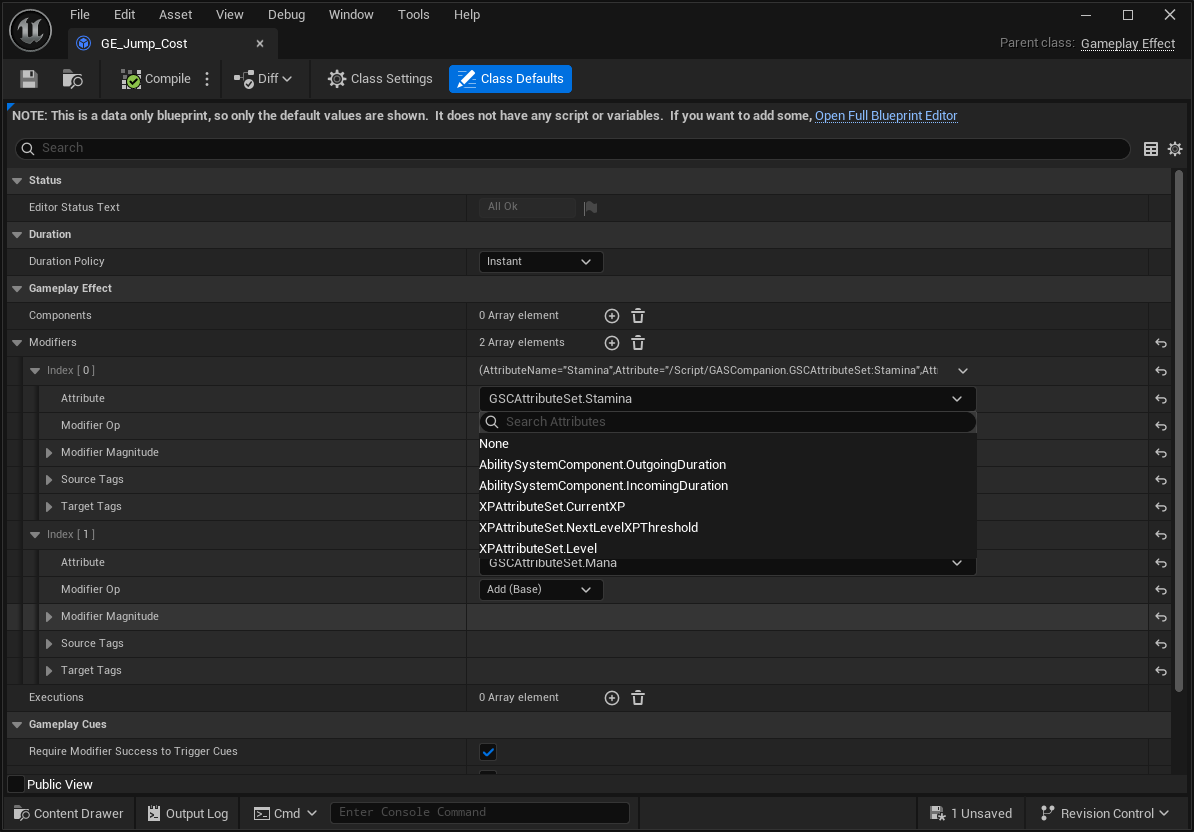
Task: Open Revision Control dropdown
Action: pos(1105,814)
